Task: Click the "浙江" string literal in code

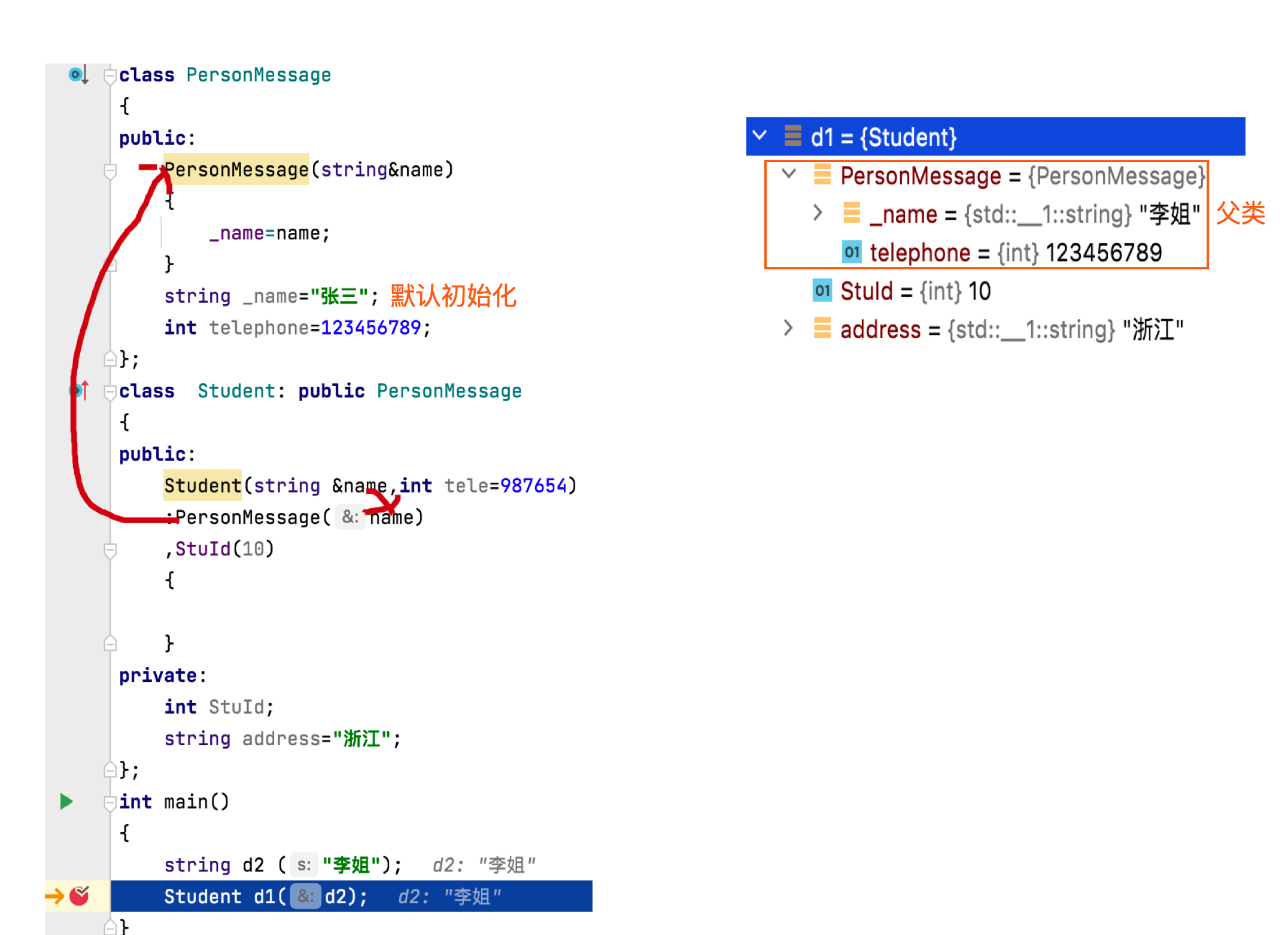Action: [x=362, y=738]
